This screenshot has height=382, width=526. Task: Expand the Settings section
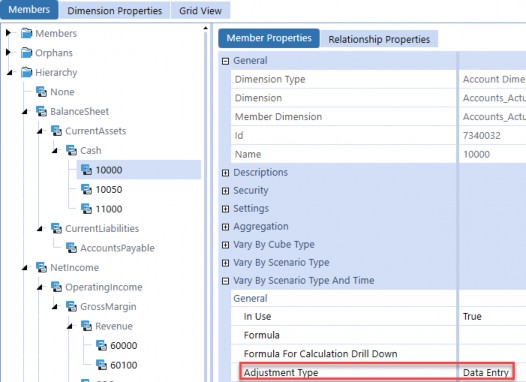tap(225, 209)
